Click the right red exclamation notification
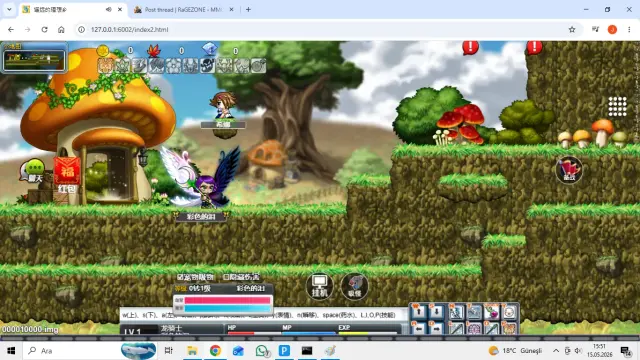Screen dimensions: 640x360 pos(534,47)
